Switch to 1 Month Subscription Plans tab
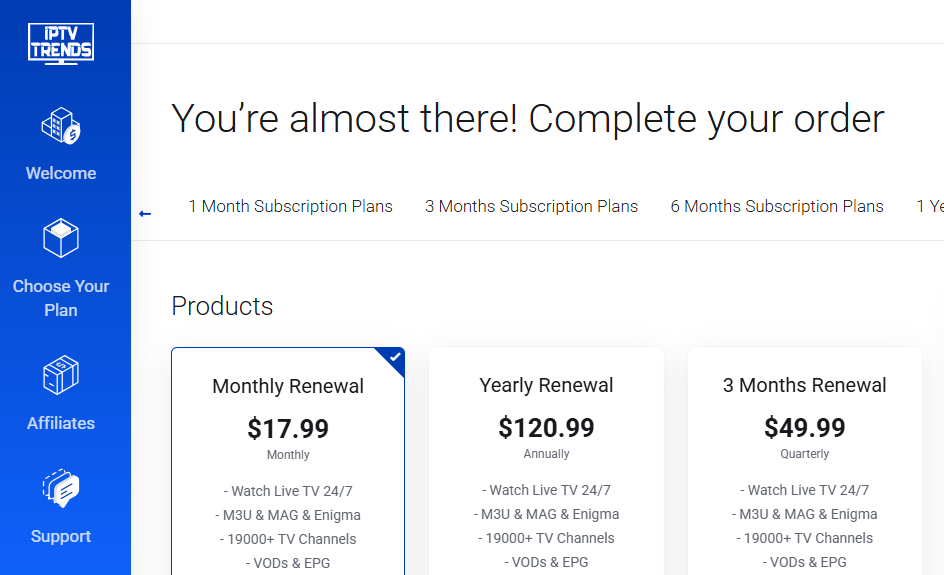Viewport: 944px width, 575px height. click(290, 207)
